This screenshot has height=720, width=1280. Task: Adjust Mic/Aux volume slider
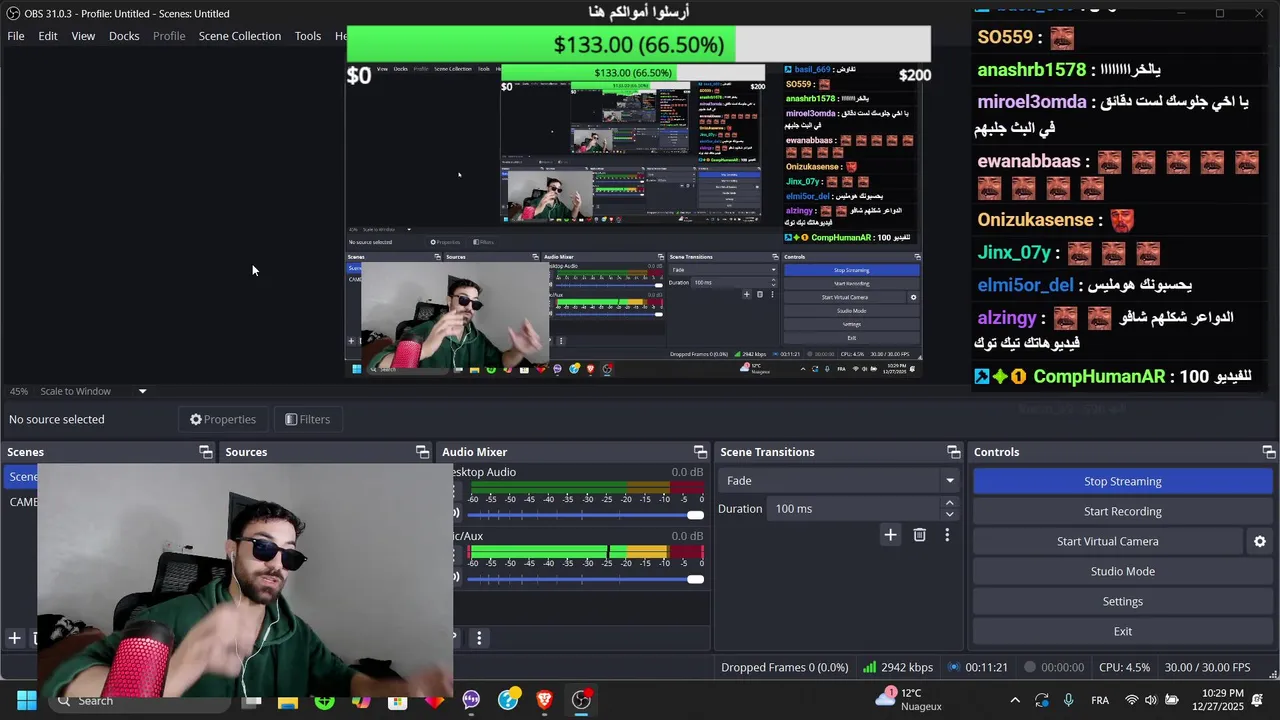pyautogui.click(x=585, y=578)
